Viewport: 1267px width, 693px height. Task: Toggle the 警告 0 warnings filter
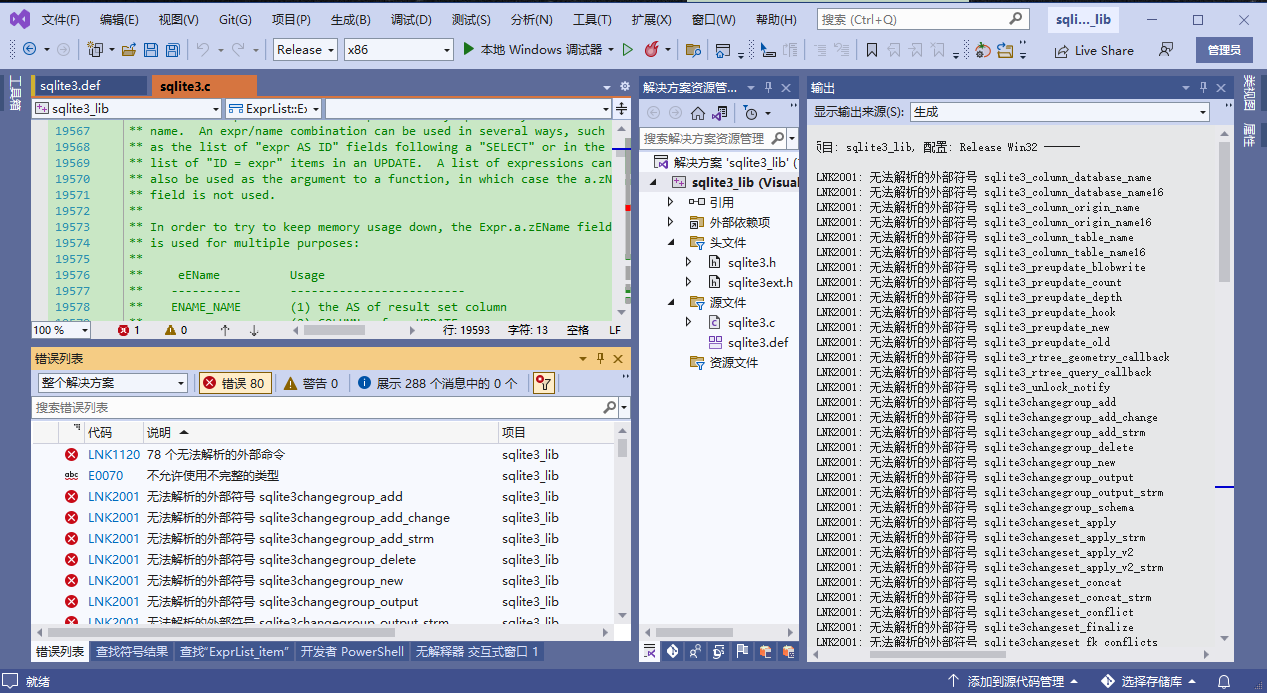311,383
